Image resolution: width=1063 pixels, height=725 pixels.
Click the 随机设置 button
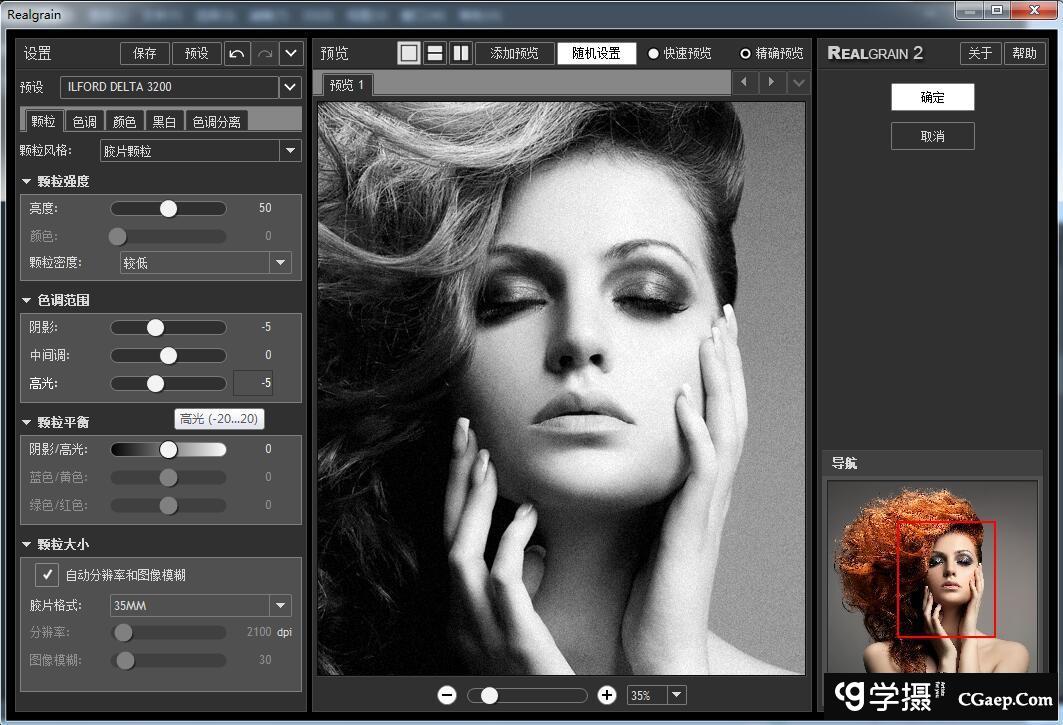[x=596, y=53]
